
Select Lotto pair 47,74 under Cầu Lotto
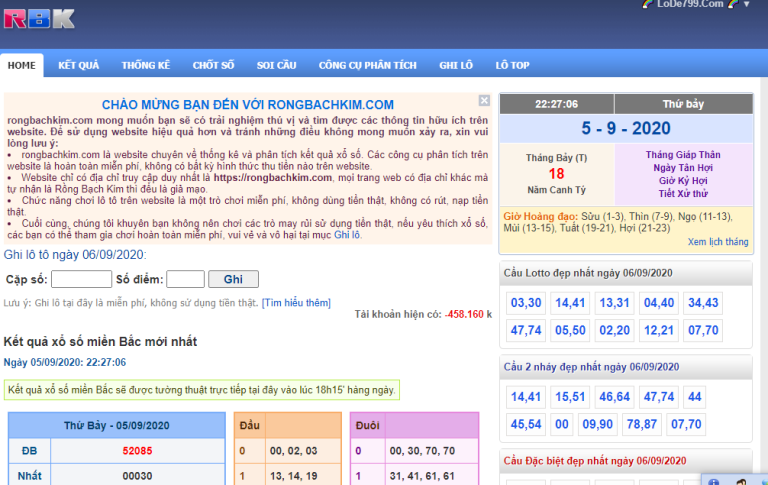point(526,330)
